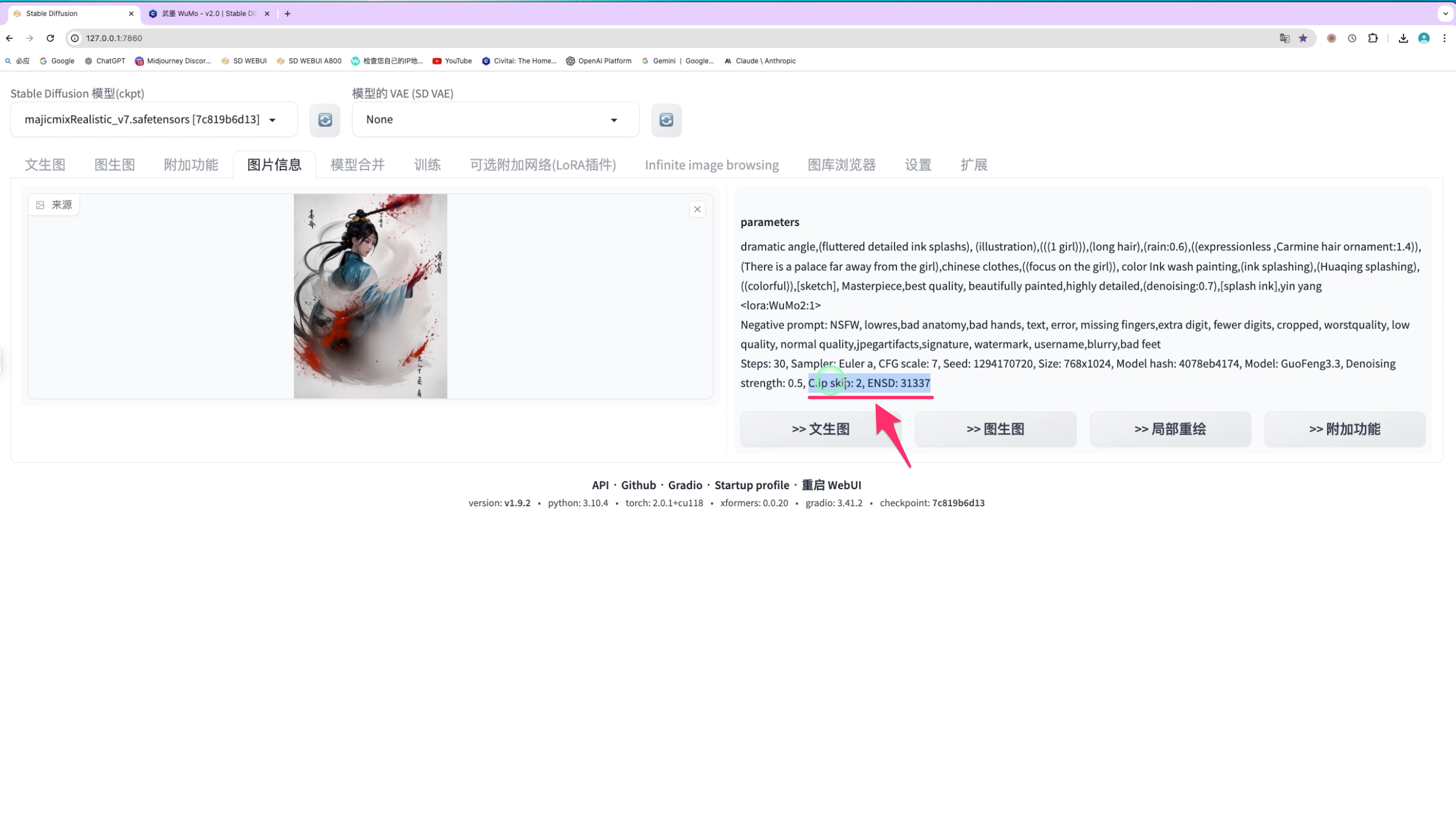
Task: Open the LoRA extra networks tab
Action: [543, 165]
